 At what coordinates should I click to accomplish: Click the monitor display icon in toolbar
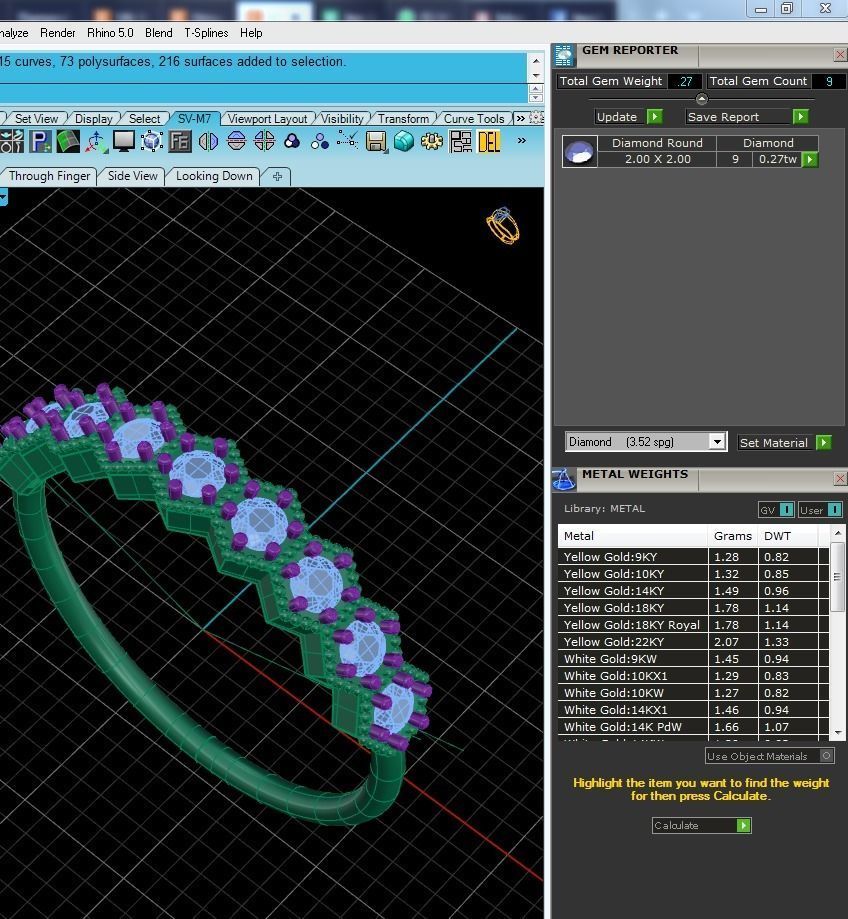pyautogui.click(x=124, y=142)
